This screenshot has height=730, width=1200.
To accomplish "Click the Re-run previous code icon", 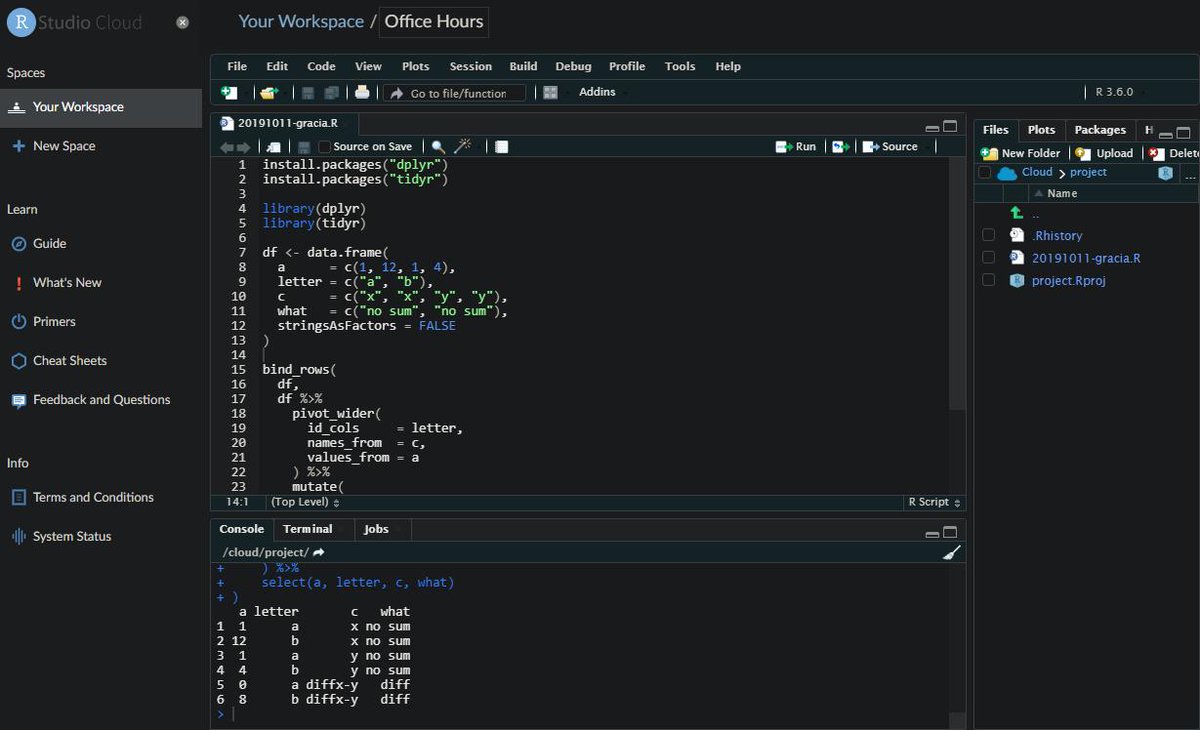I will tap(841, 147).
